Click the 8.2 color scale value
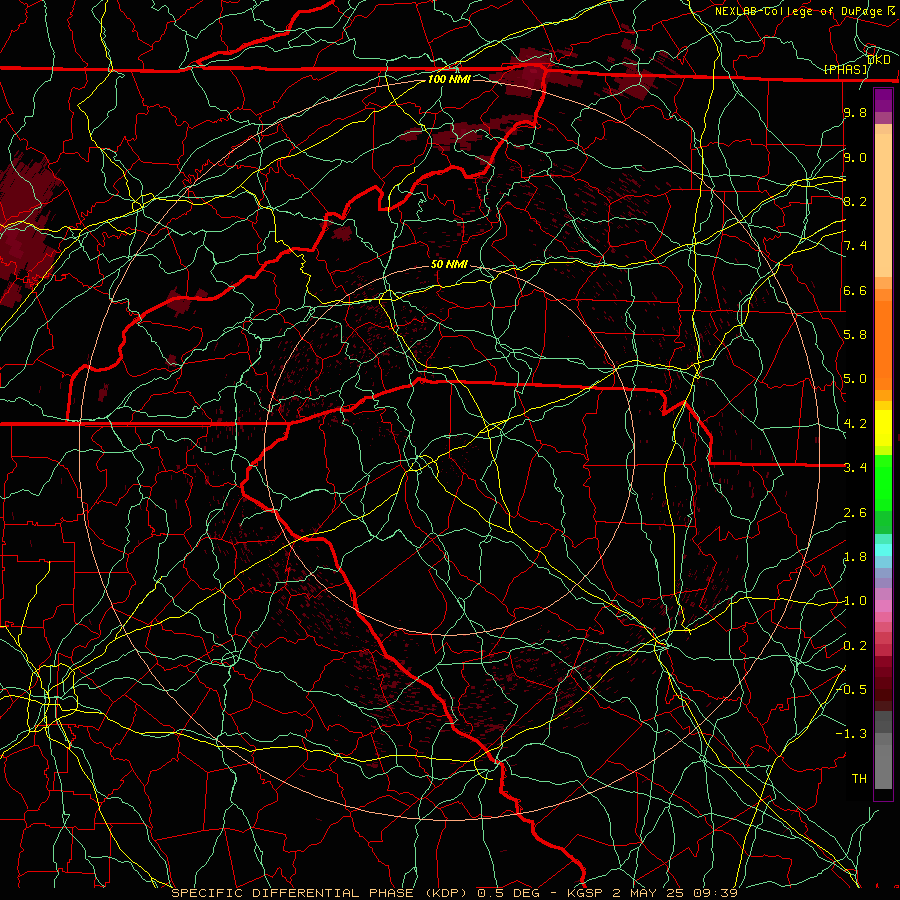The image size is (900, 900). click(x=855, y=201)
